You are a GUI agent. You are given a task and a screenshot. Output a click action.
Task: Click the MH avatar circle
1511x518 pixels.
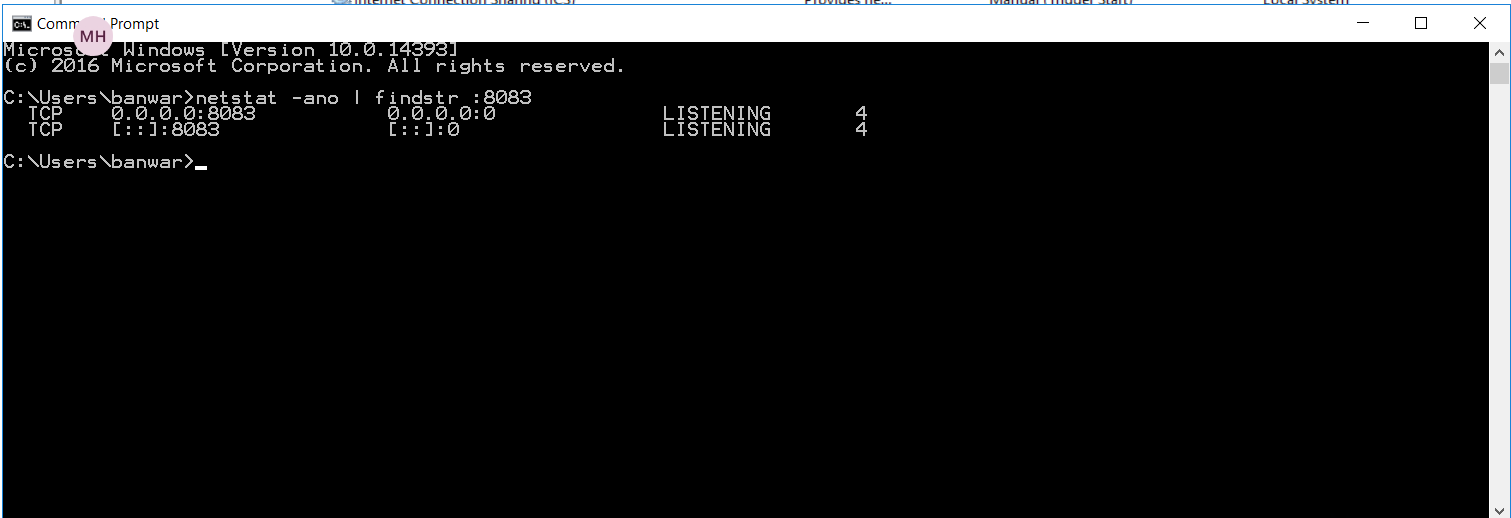(x=93, y=37)
